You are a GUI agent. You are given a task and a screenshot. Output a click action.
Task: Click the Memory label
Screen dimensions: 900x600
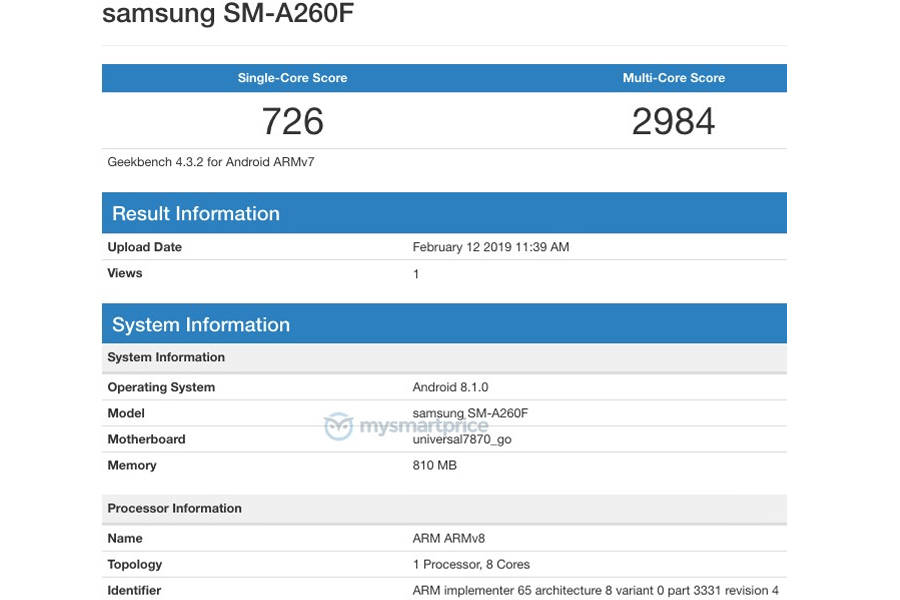coord(132,466)
